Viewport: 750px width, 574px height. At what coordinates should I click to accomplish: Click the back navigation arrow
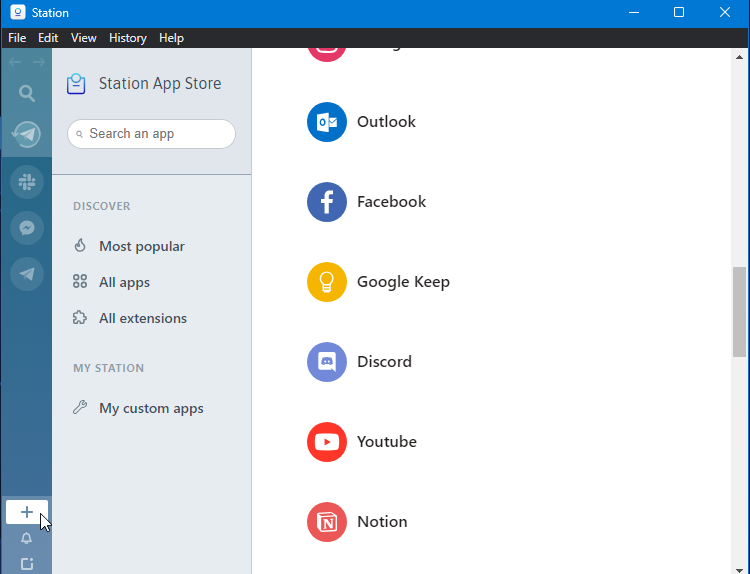pos(15,62)
